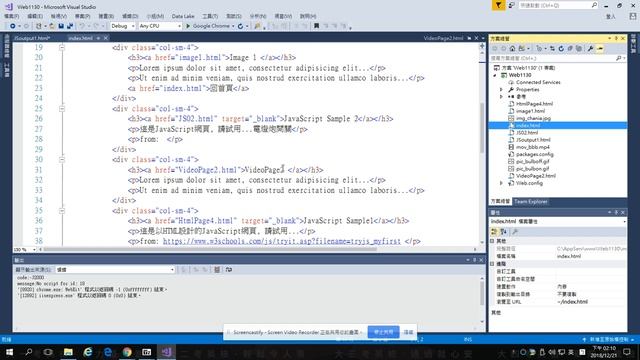Image resolution: width=640 pixels, height=360 pixels.
Task: Switch to the Team Explorer tab
Action: pos(530,202)
